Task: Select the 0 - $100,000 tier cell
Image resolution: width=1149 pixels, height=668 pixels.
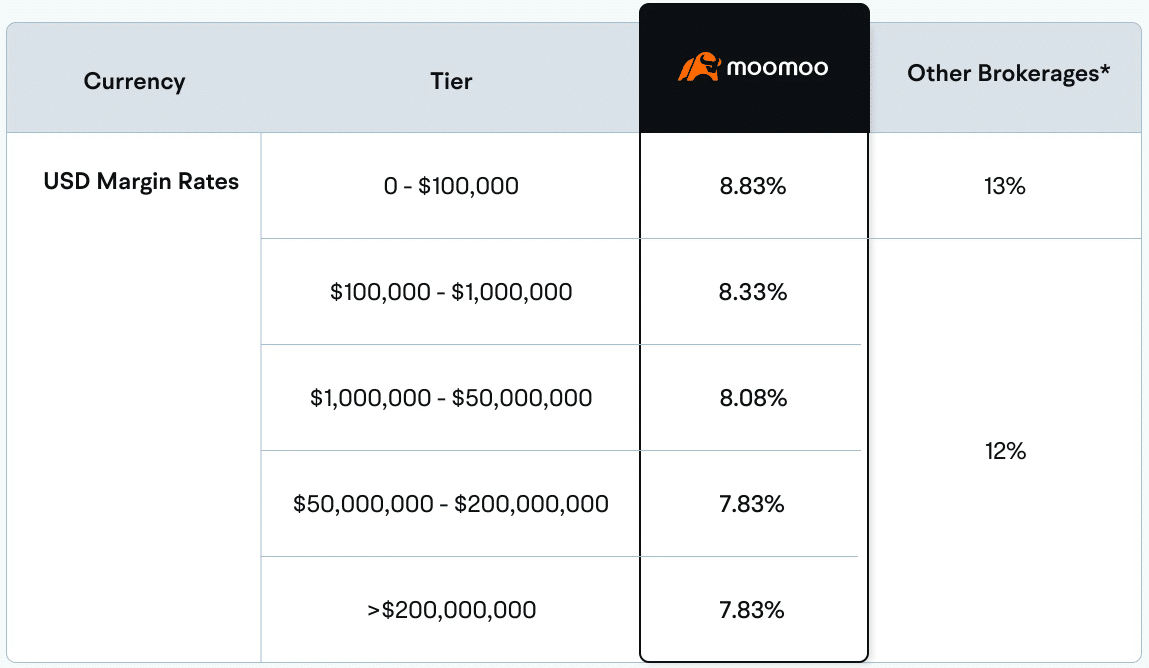Action: coord(451,186)
